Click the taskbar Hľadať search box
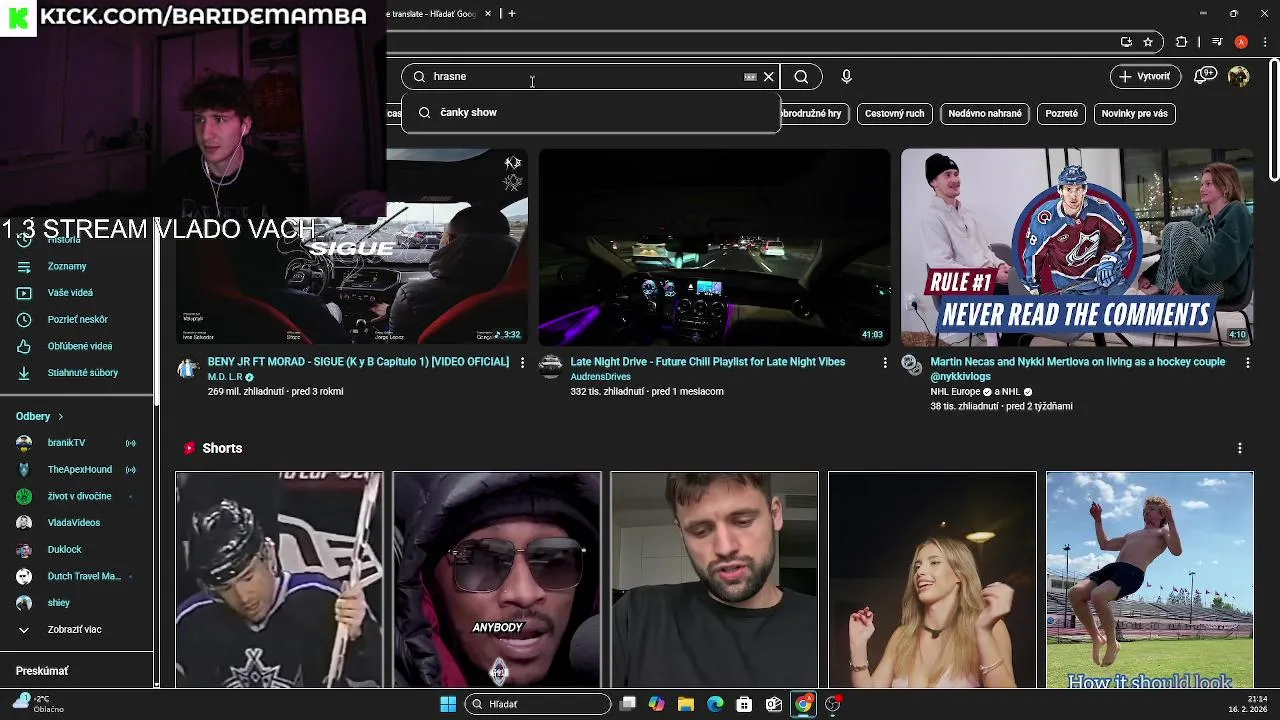The width and height of the screenshot is (1280, 720). click(538, 704)
